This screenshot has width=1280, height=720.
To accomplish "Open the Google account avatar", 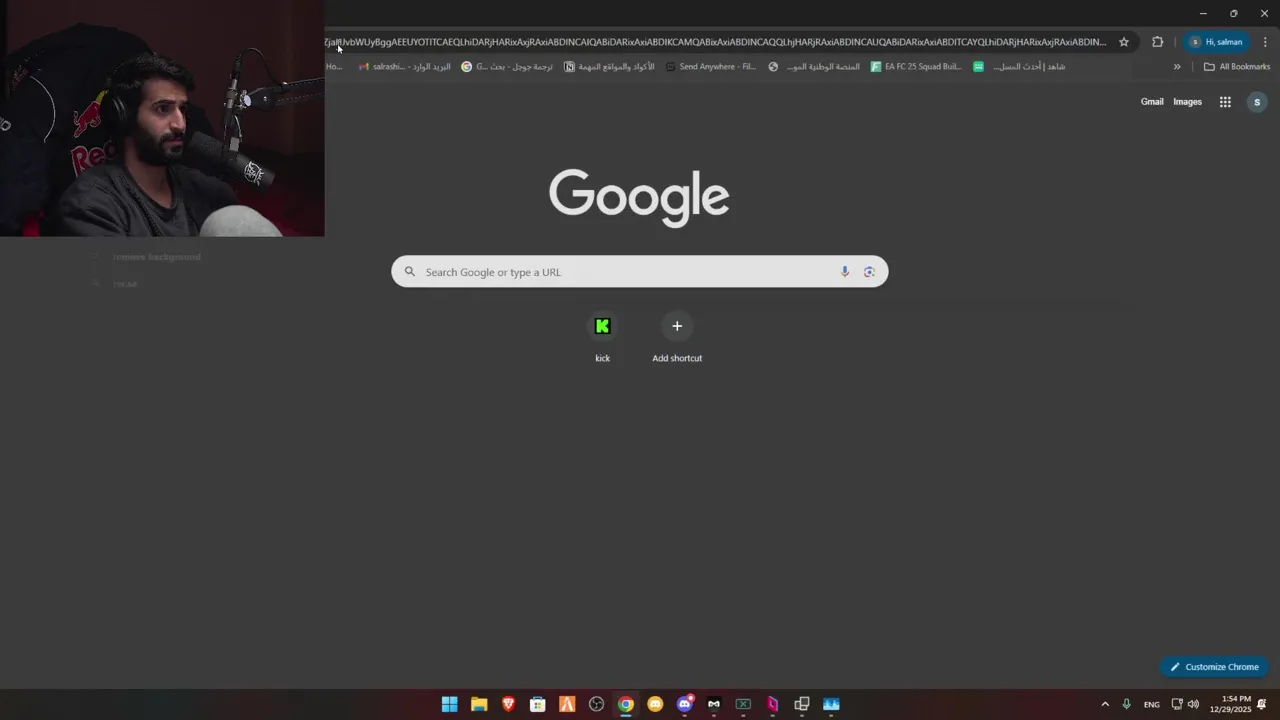I will [x=1257, y=102].
